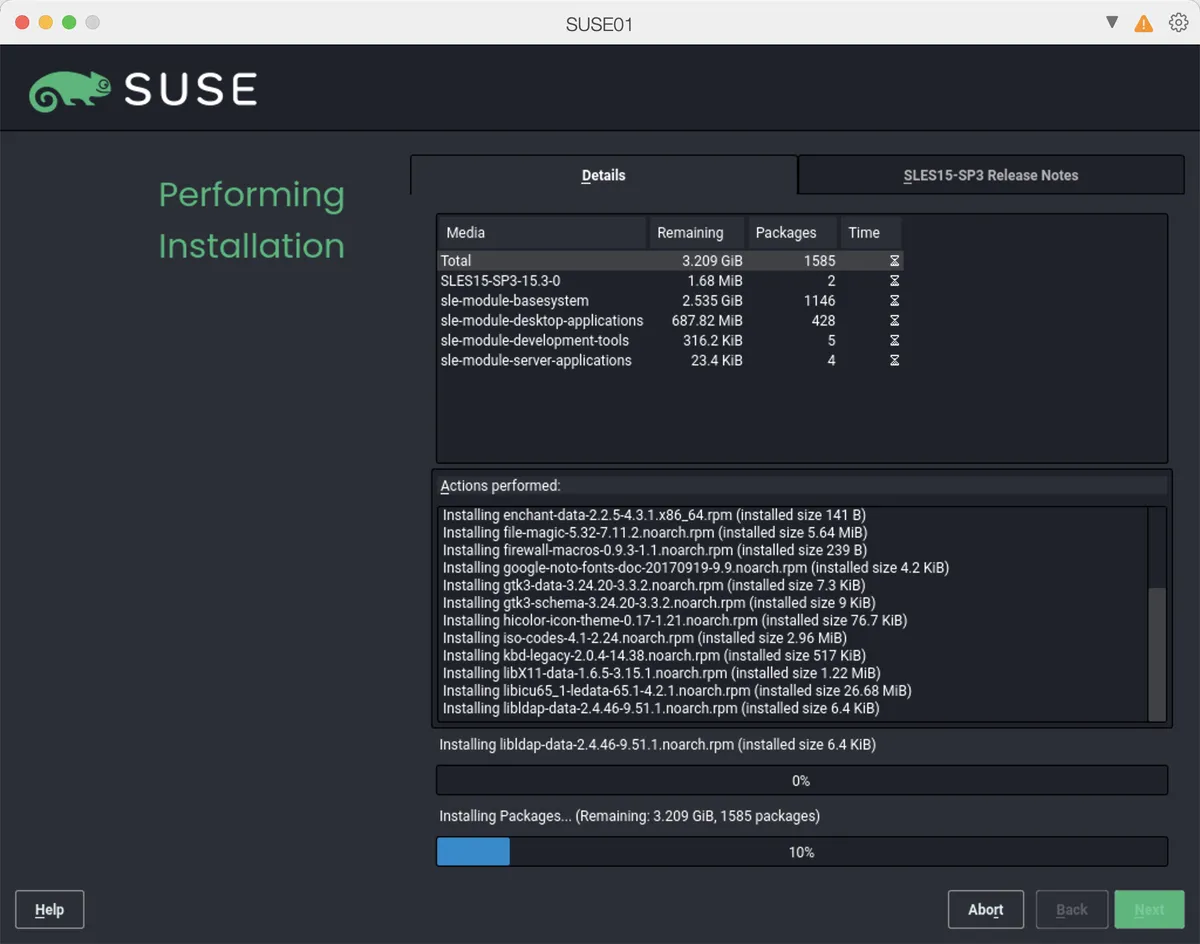The image size is (1200, 944).
Task: Click the warning triangle in the title bar
Action: (1144, 22)
